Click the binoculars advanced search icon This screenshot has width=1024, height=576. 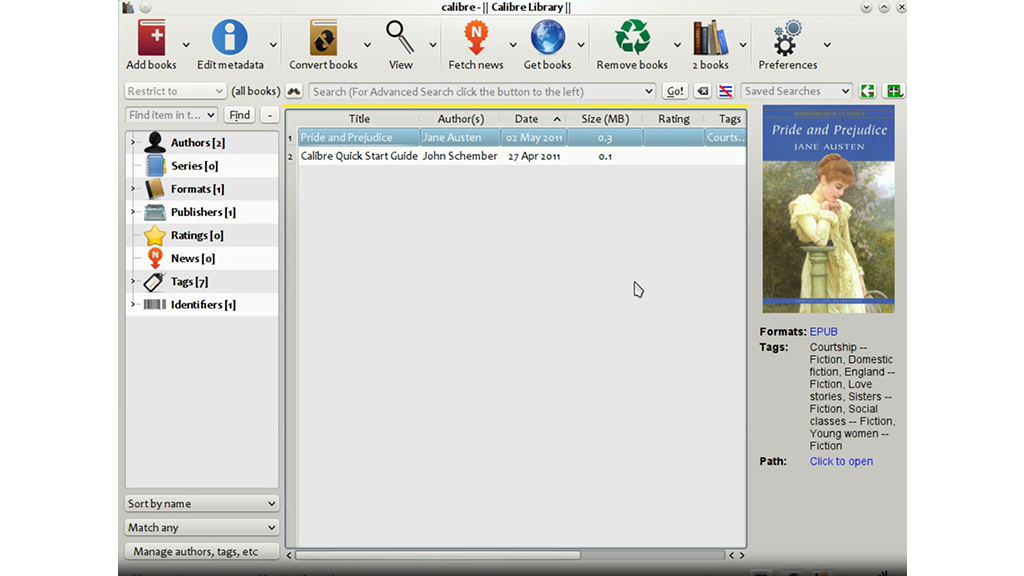click(294, 91)
